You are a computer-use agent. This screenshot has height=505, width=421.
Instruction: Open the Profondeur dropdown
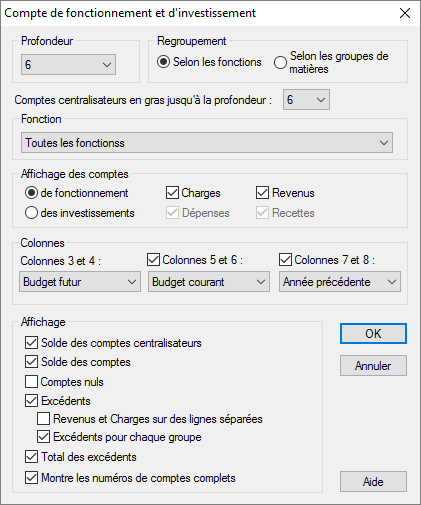coord(68,65)
